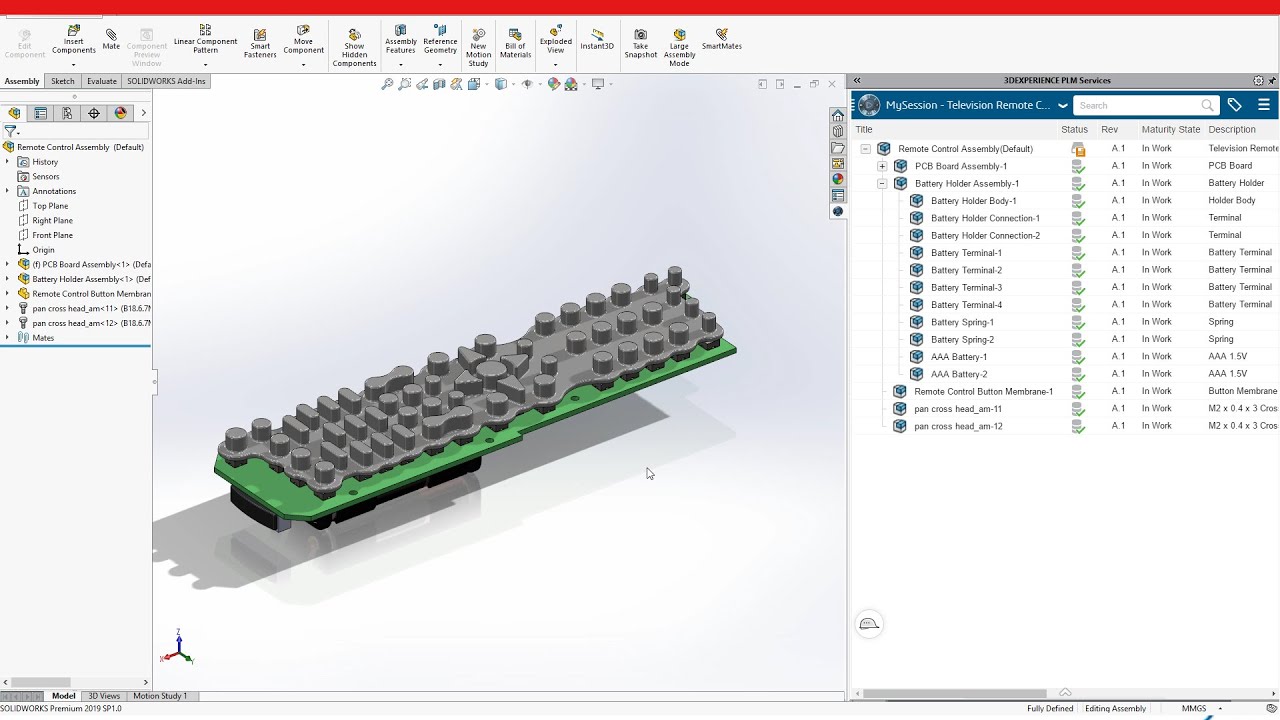
Task: Open the Exploded View tool
Action: pos(555,40)
